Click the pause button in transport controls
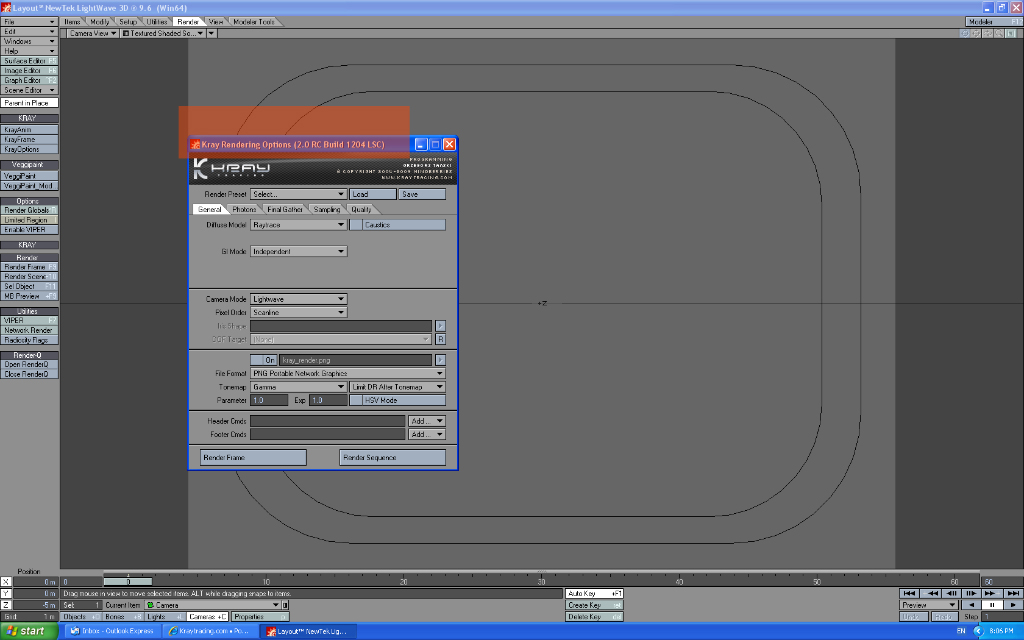 pyautogui.click(x=990, y=605)
